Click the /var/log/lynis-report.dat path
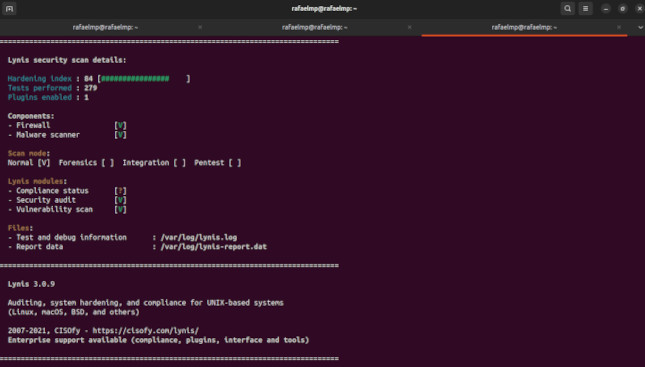The image size is (645, 367). click(x=213, y=247)
